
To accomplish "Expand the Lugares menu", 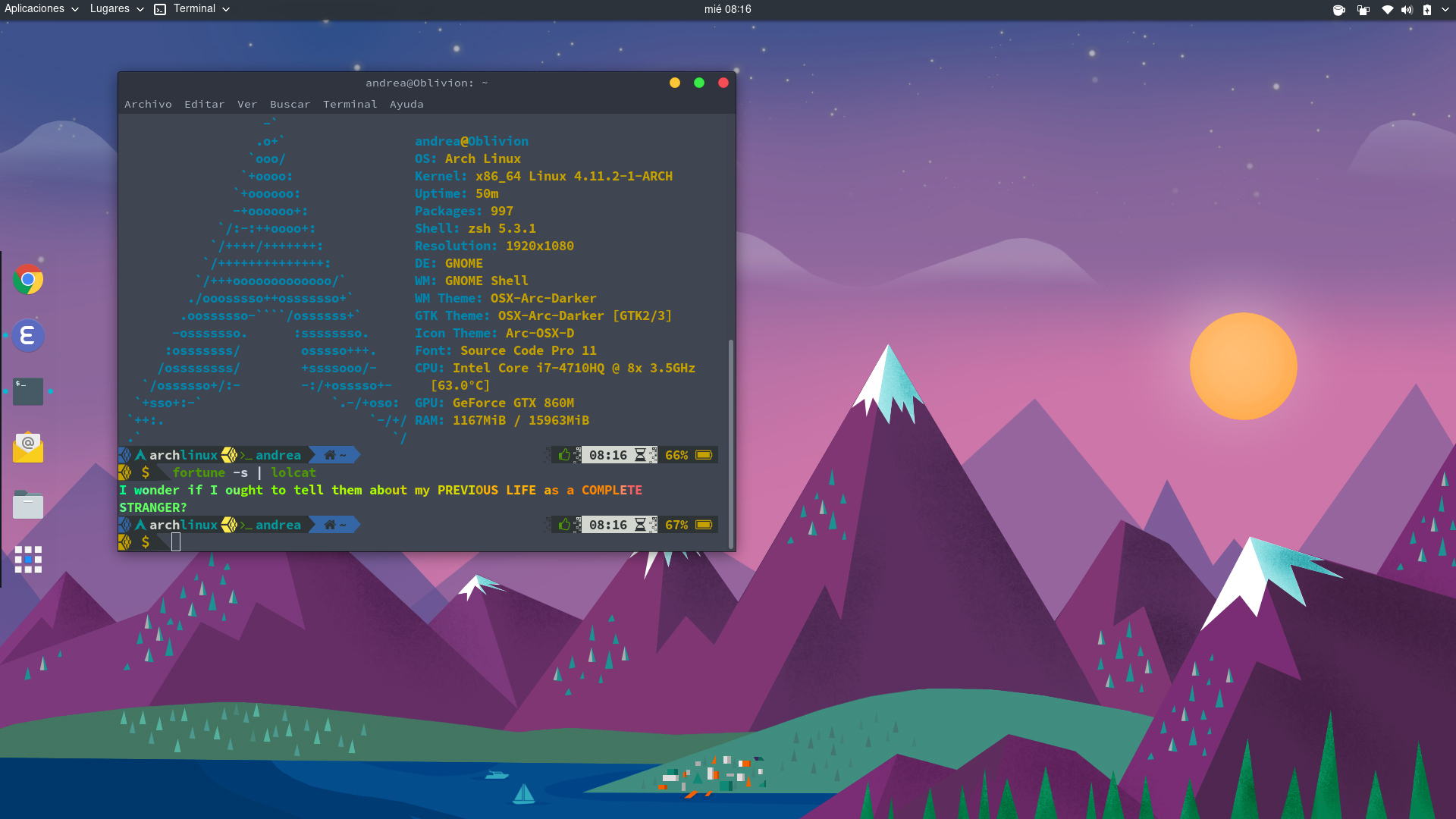I will coord(110,8).
